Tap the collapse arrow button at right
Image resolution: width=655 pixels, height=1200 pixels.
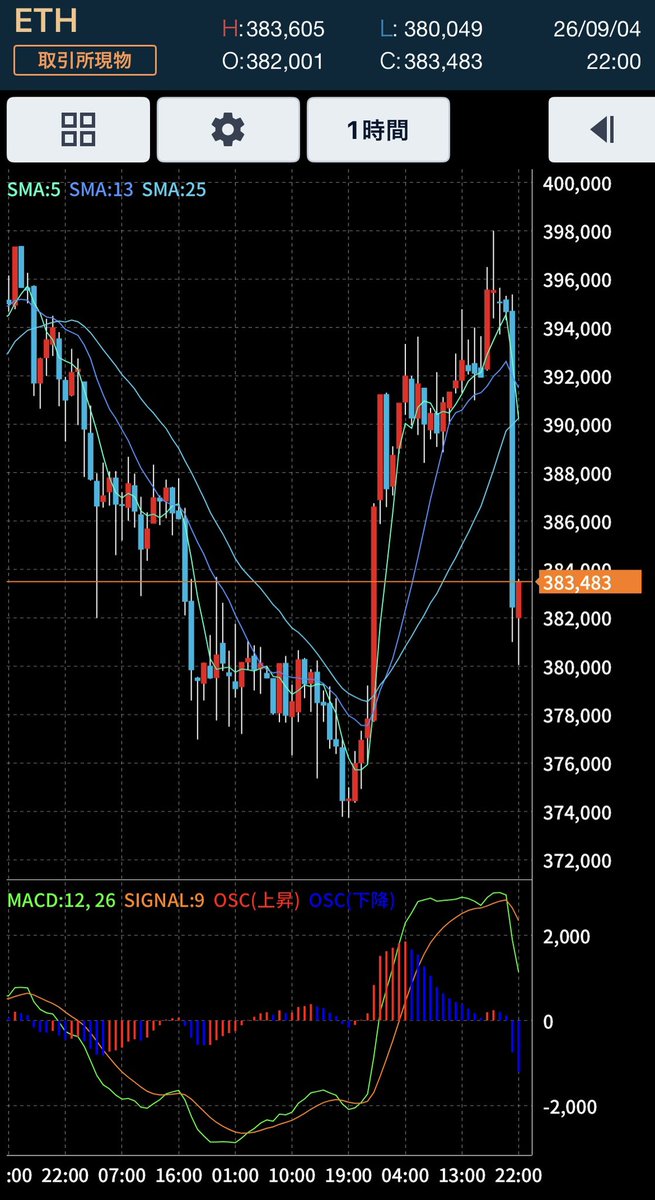(602, 129)
